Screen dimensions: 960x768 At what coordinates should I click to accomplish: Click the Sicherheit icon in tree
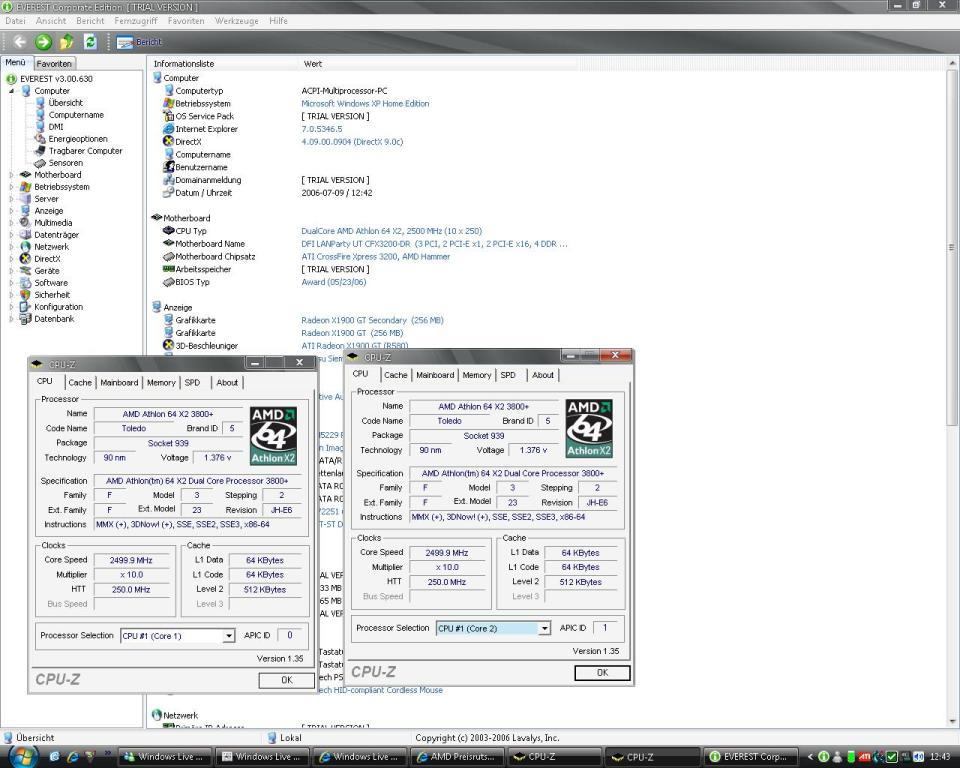click(25, 295)
